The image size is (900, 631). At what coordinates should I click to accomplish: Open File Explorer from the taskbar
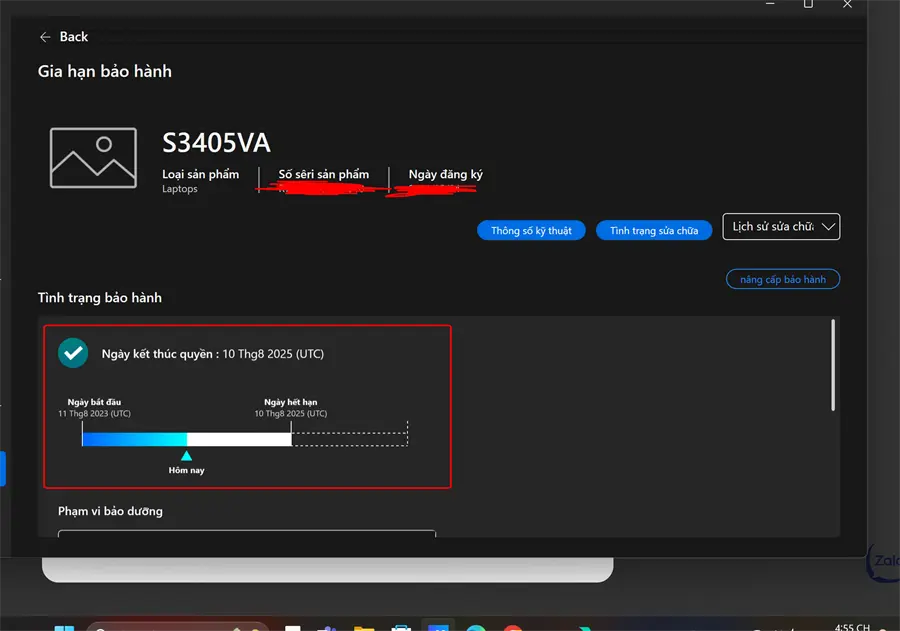click(x=364, y=628)
